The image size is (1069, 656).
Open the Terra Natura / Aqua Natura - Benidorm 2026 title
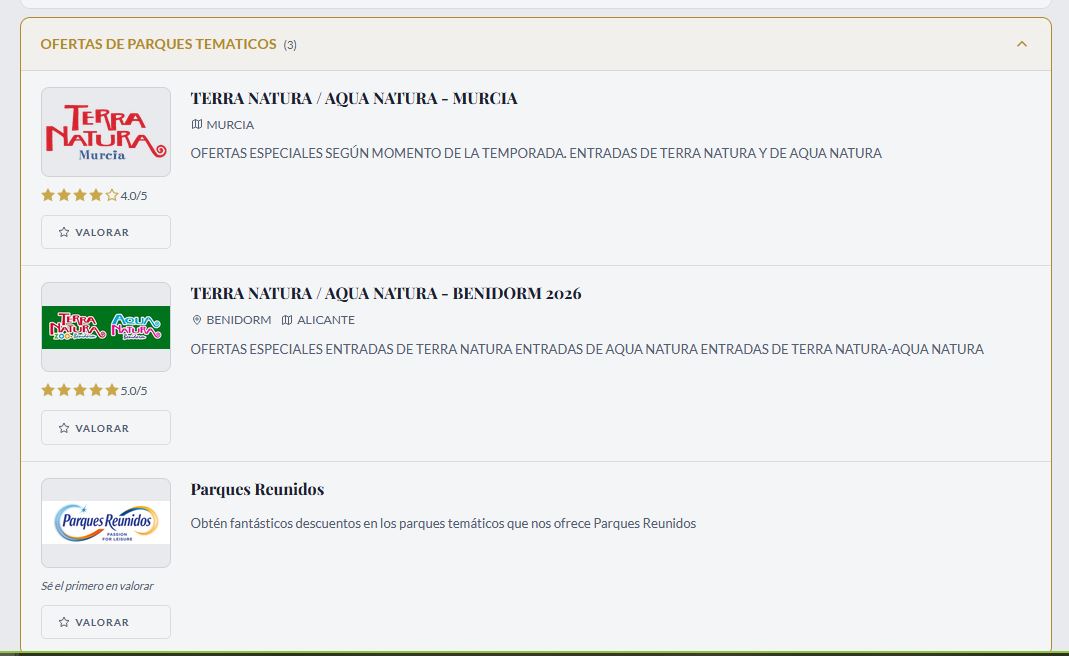386,293
